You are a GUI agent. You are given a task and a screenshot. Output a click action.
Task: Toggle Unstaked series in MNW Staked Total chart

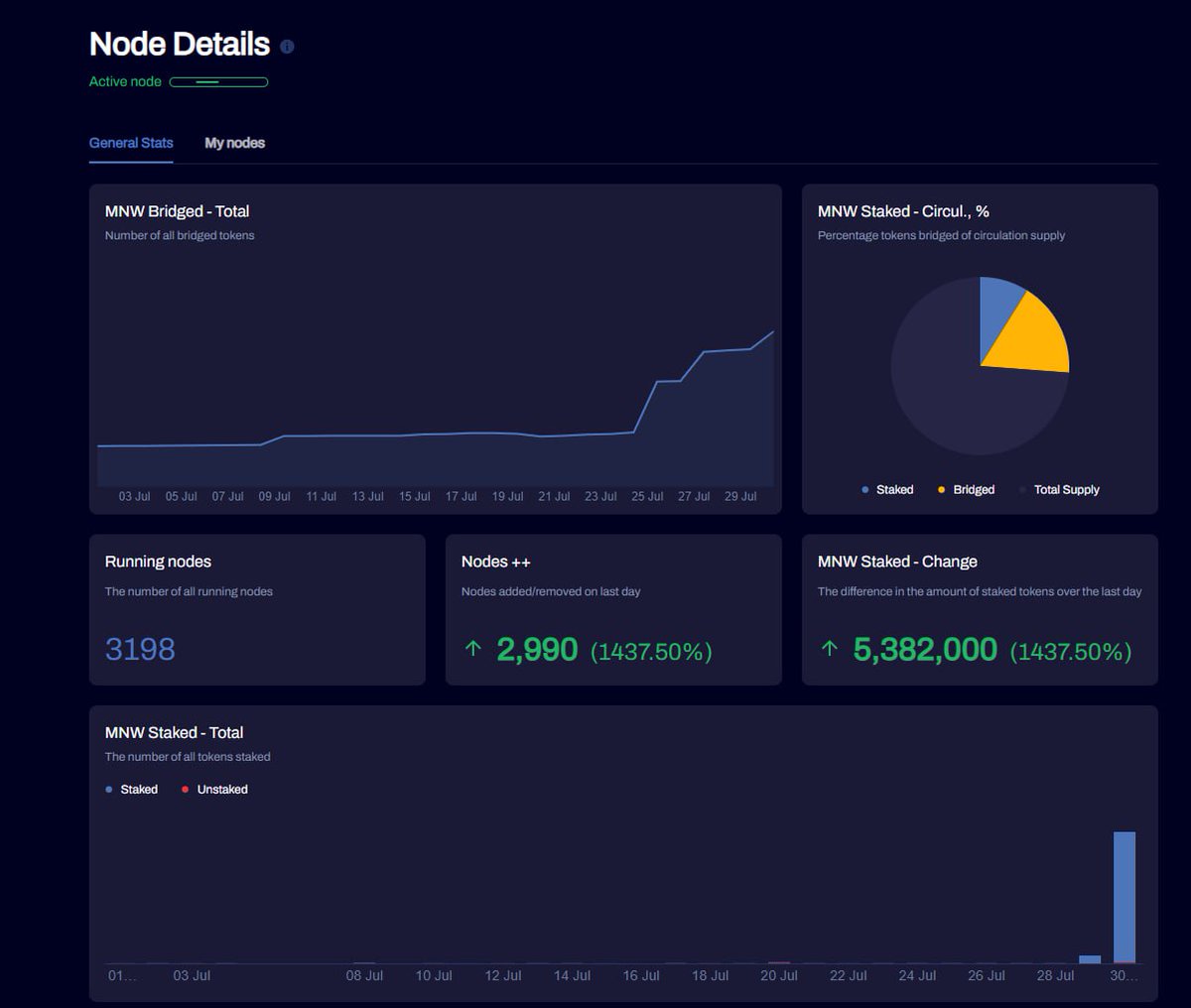click(x=214, y=790)
